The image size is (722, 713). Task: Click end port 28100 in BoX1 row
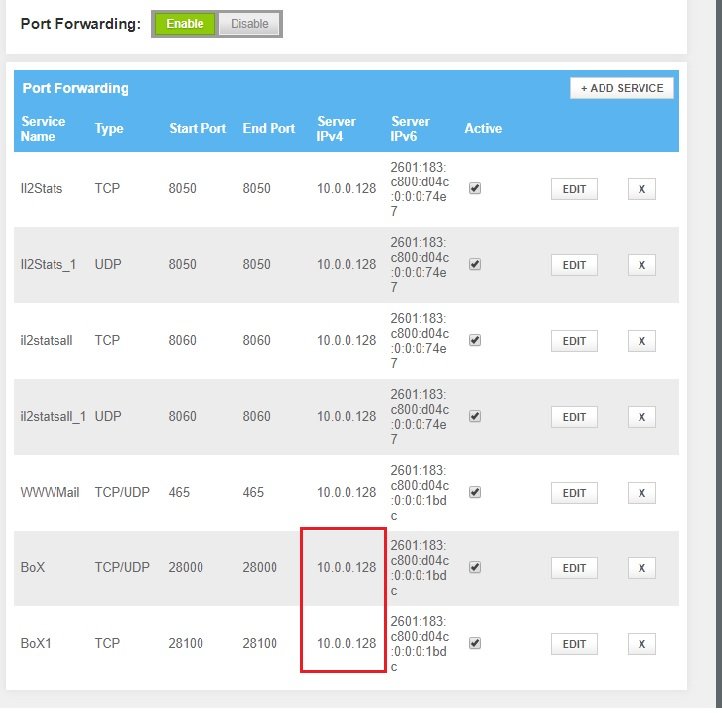click(x=260, y=643)
